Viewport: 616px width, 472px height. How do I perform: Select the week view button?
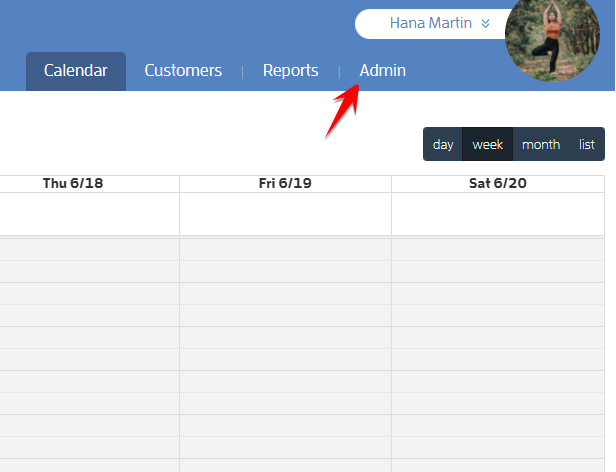(488, 144)
